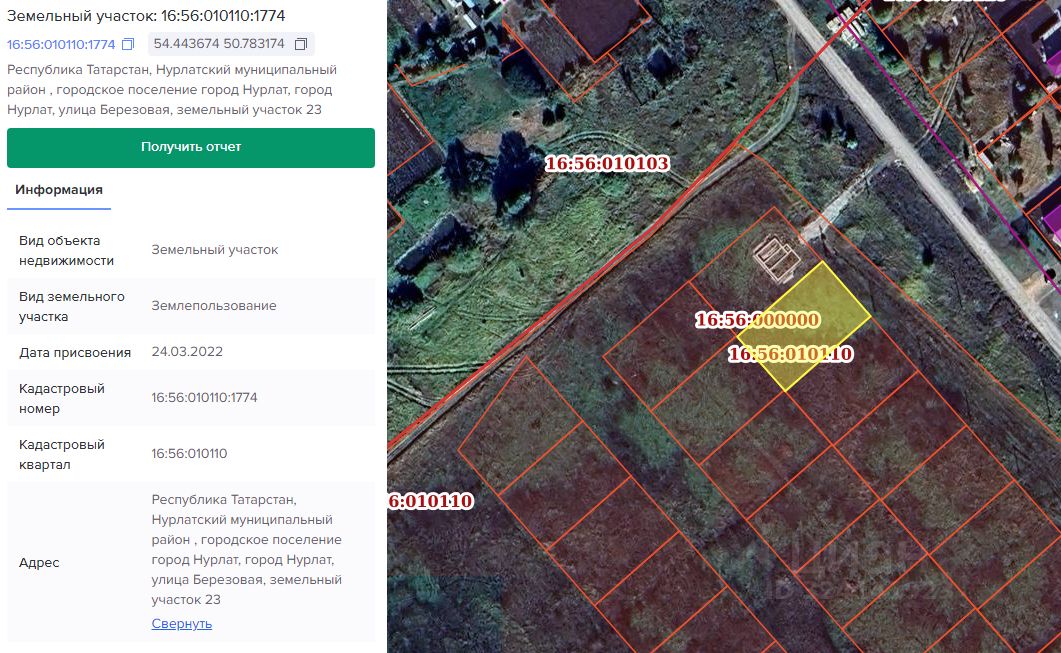This screenshot has height=653, width=1061.
Task: Select the Землепользование value
Action: [x=214, y=306]
